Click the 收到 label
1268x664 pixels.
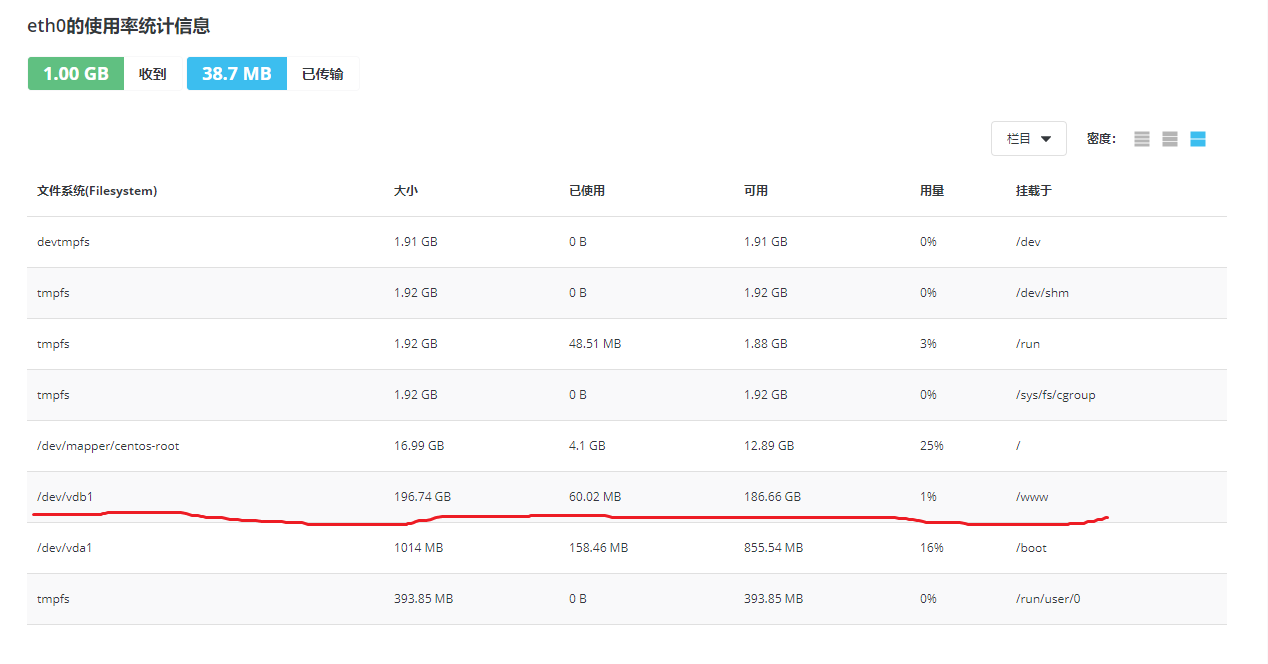click(152, 74)
